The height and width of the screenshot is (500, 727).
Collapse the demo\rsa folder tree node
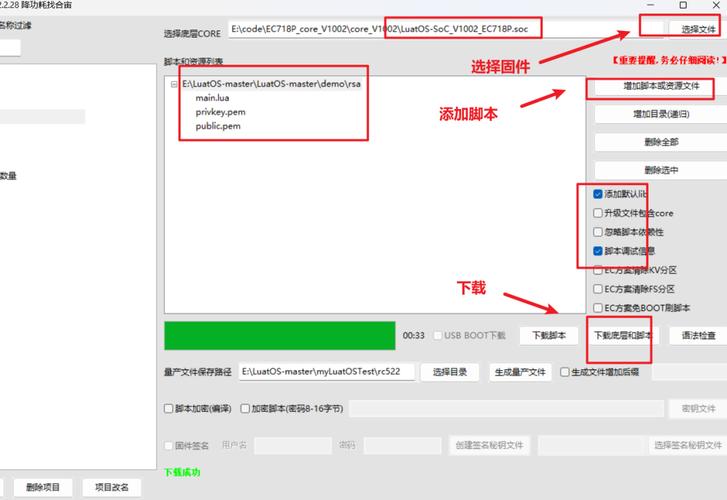pyautogui.click(x=174, y=84)
